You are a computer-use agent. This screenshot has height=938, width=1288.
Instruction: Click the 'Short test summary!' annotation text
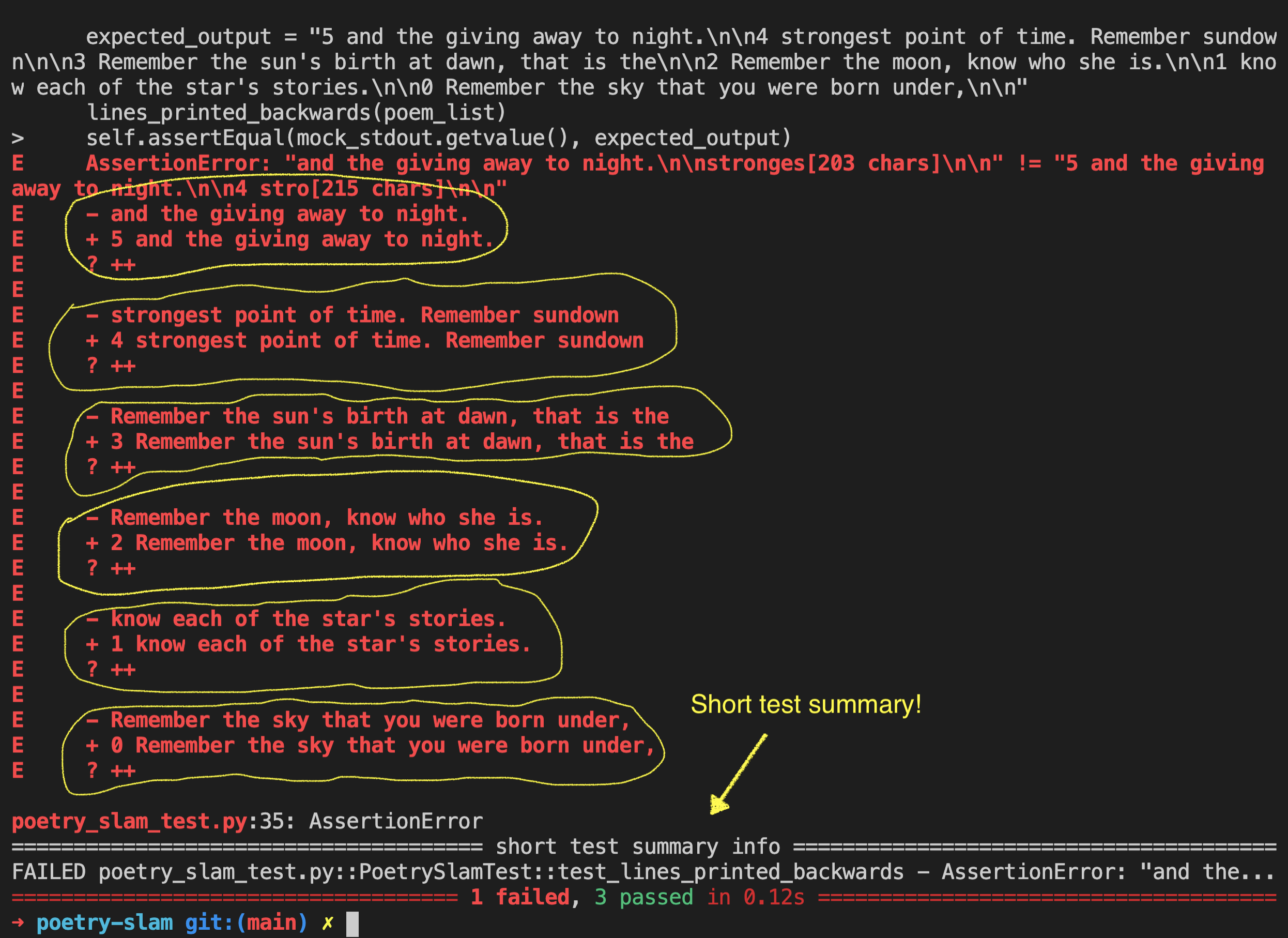pos(806,704)
